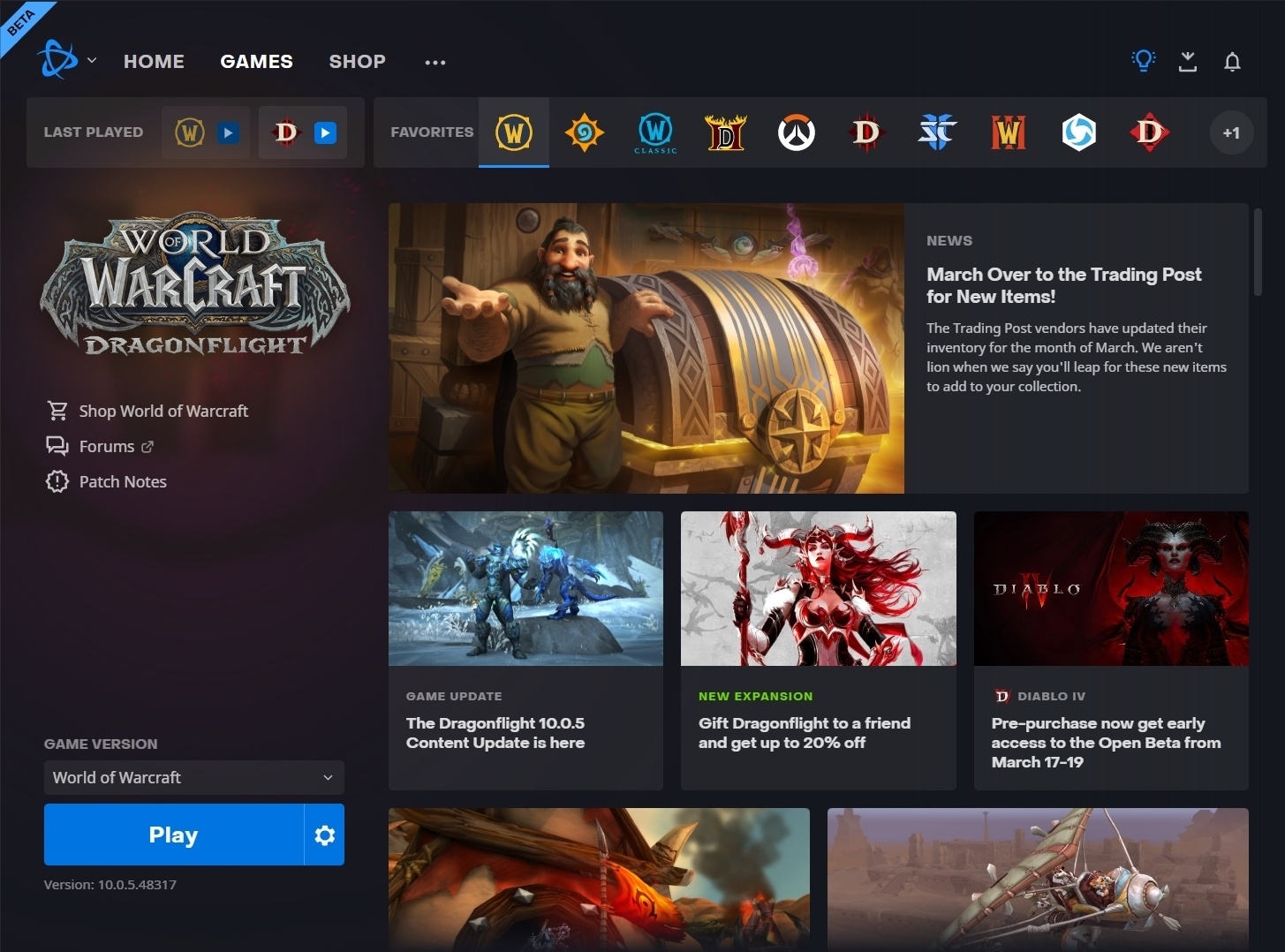
Task: Click the Diablo IV small tag icon
Action: pyautogui.click(x=1002, y=696)
